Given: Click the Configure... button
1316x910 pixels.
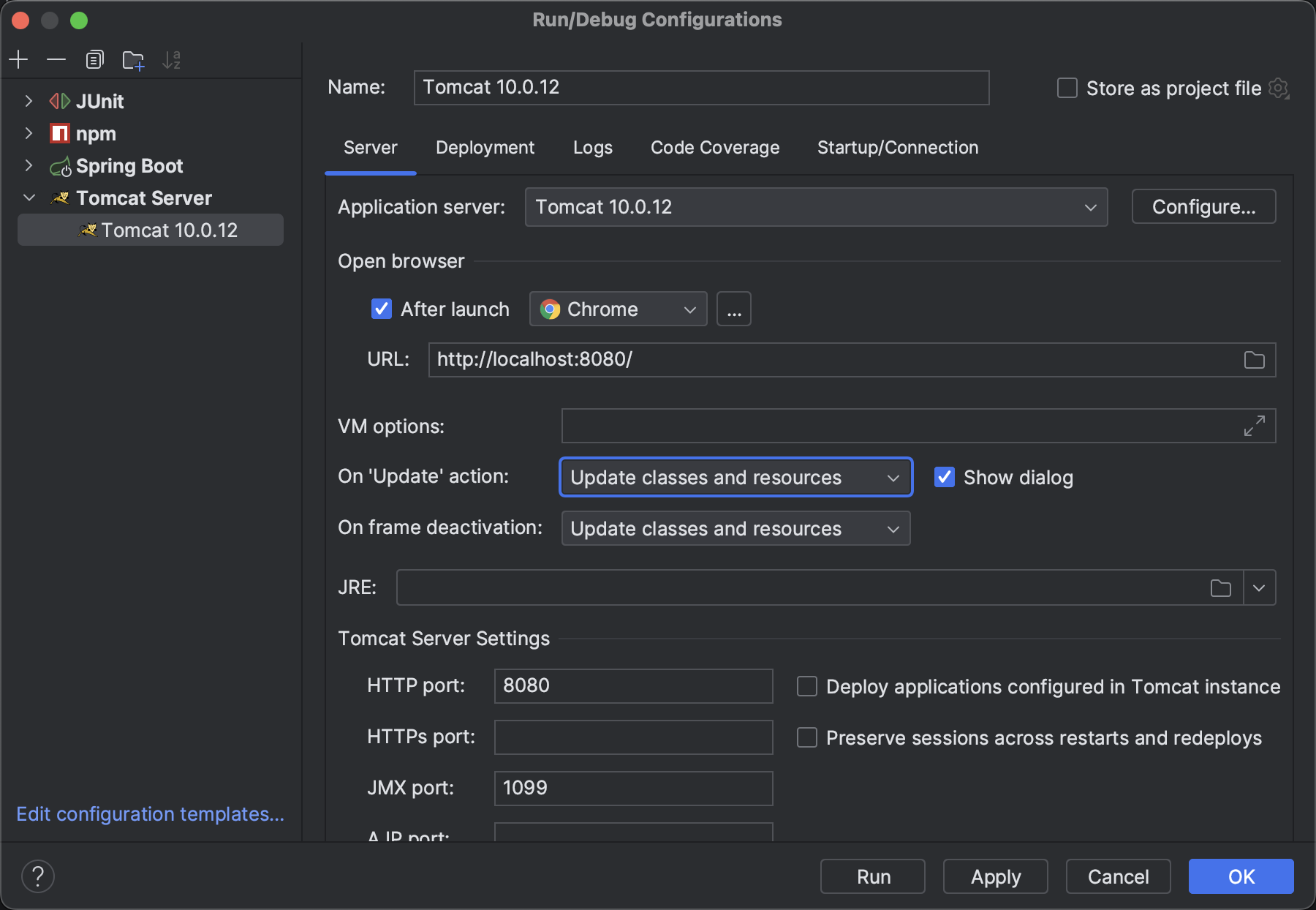Looking at the screenshot, I should (1203, 207).
